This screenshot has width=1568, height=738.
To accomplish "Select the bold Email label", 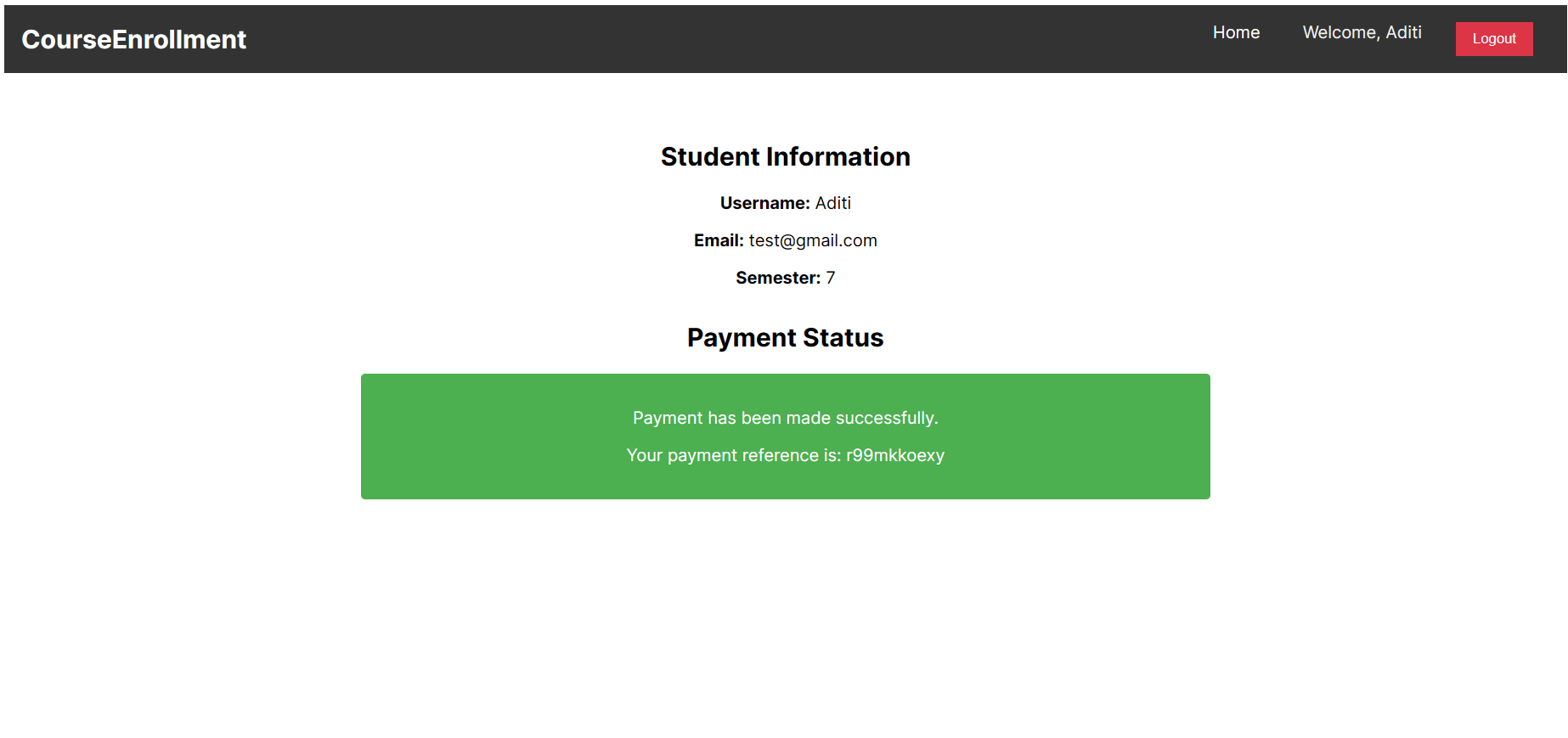I will pyautogui.click(x=719, y=240).
